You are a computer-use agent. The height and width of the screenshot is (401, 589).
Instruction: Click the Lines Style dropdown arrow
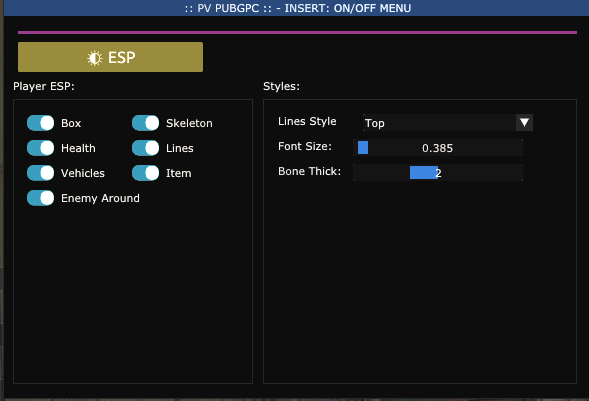524,123
